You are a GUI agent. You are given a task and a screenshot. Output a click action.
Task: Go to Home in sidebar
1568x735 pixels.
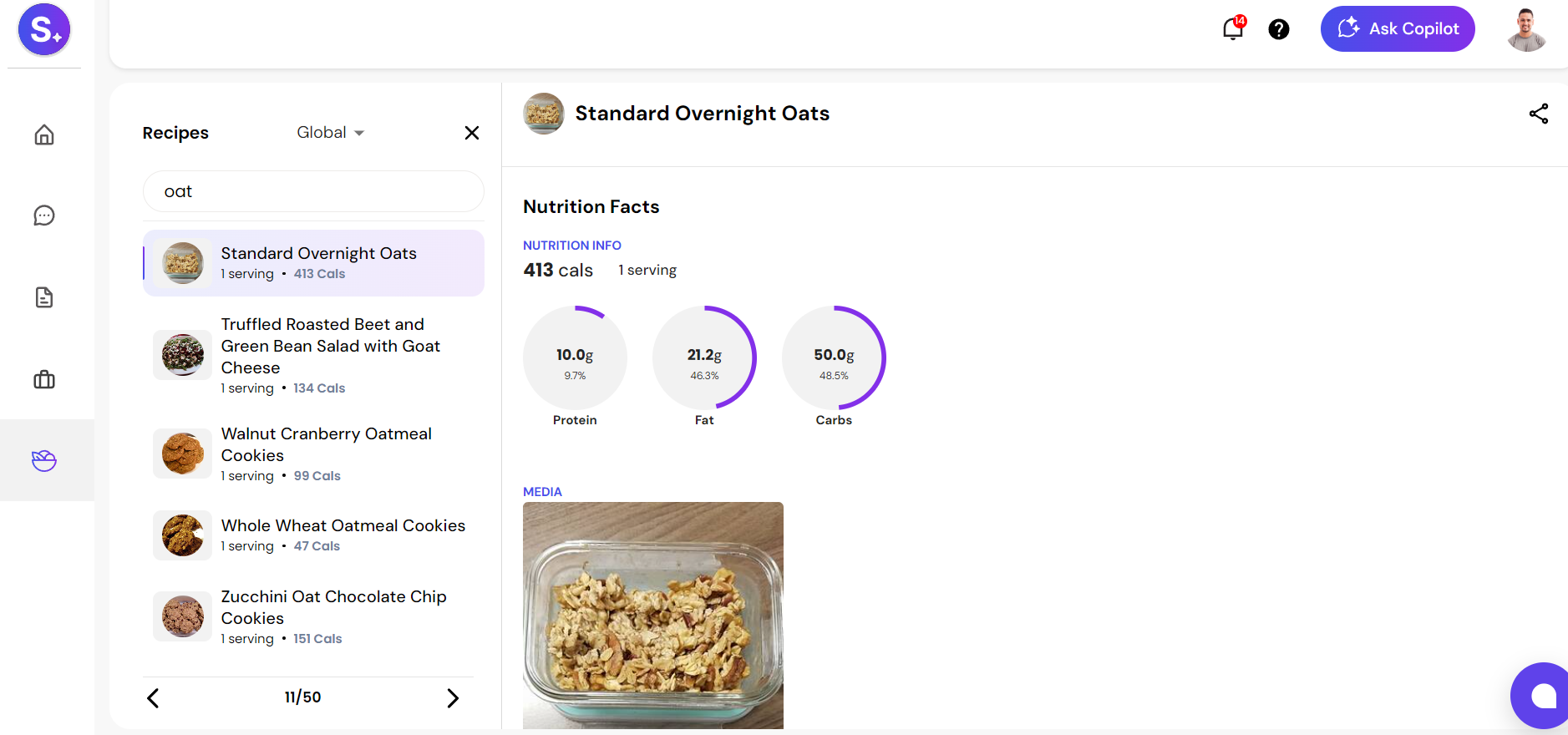pyautogui.click(x=44, y=134)
